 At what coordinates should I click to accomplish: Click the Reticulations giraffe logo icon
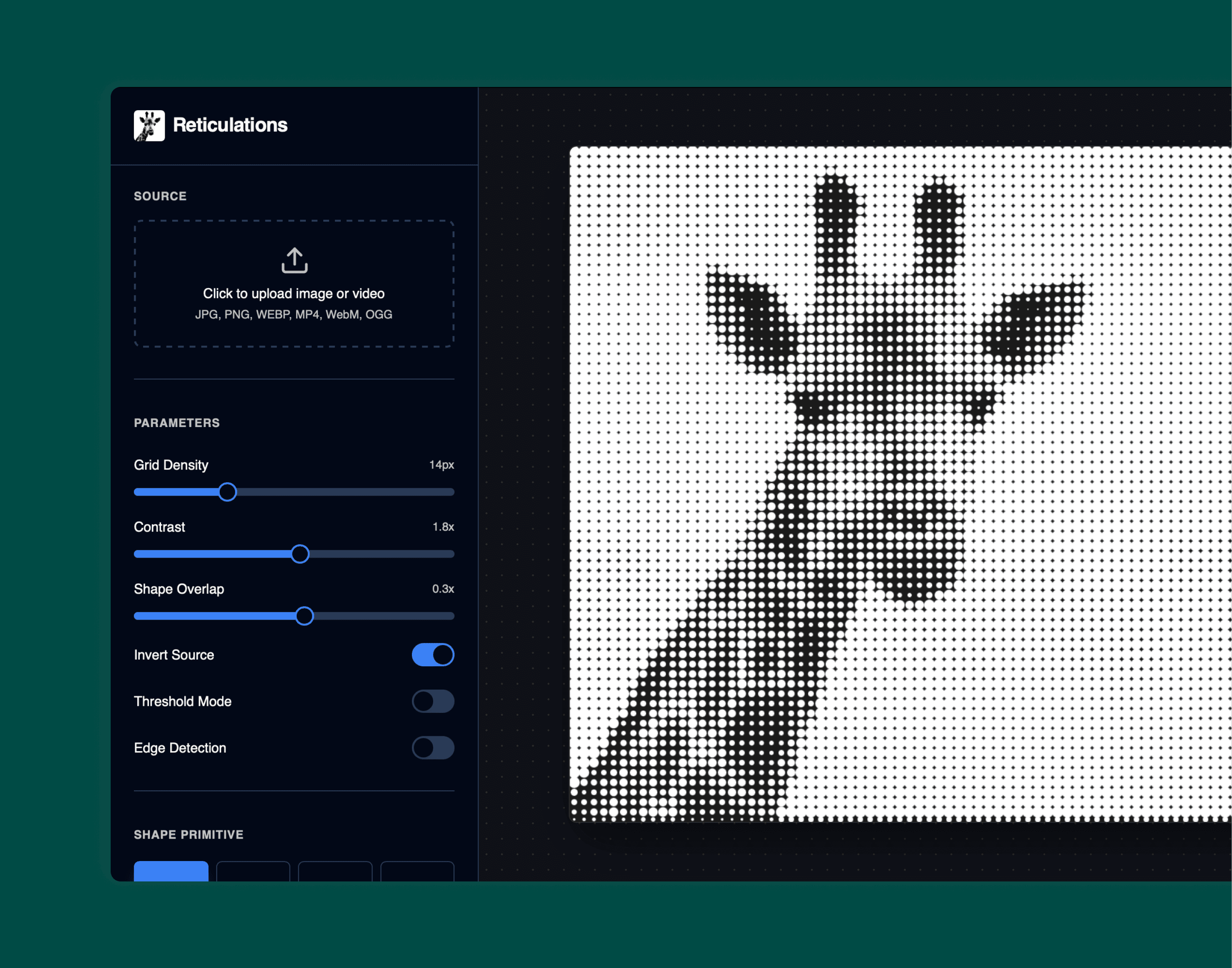pyautogui.click(x=149, y=125)
